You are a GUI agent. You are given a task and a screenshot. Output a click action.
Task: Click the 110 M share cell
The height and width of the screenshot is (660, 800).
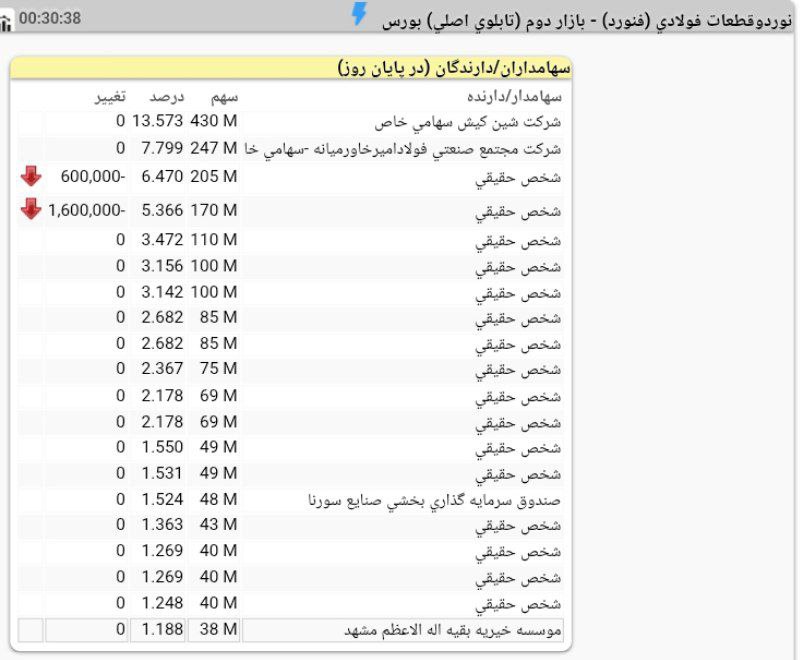[x=213, y=240]
